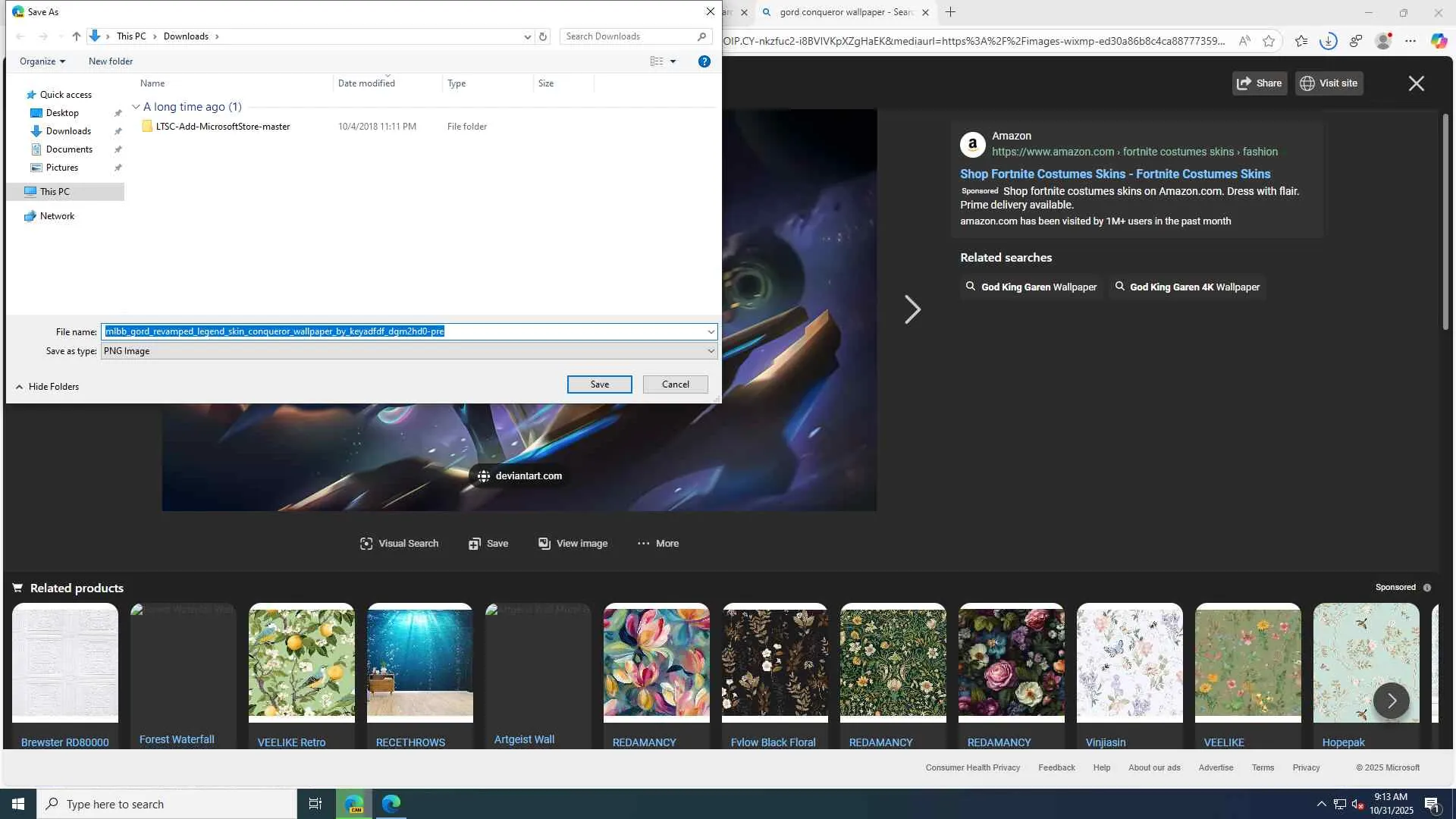Click the Copilot icon in Edge

pyautogui.click(x=1439, y=41)
